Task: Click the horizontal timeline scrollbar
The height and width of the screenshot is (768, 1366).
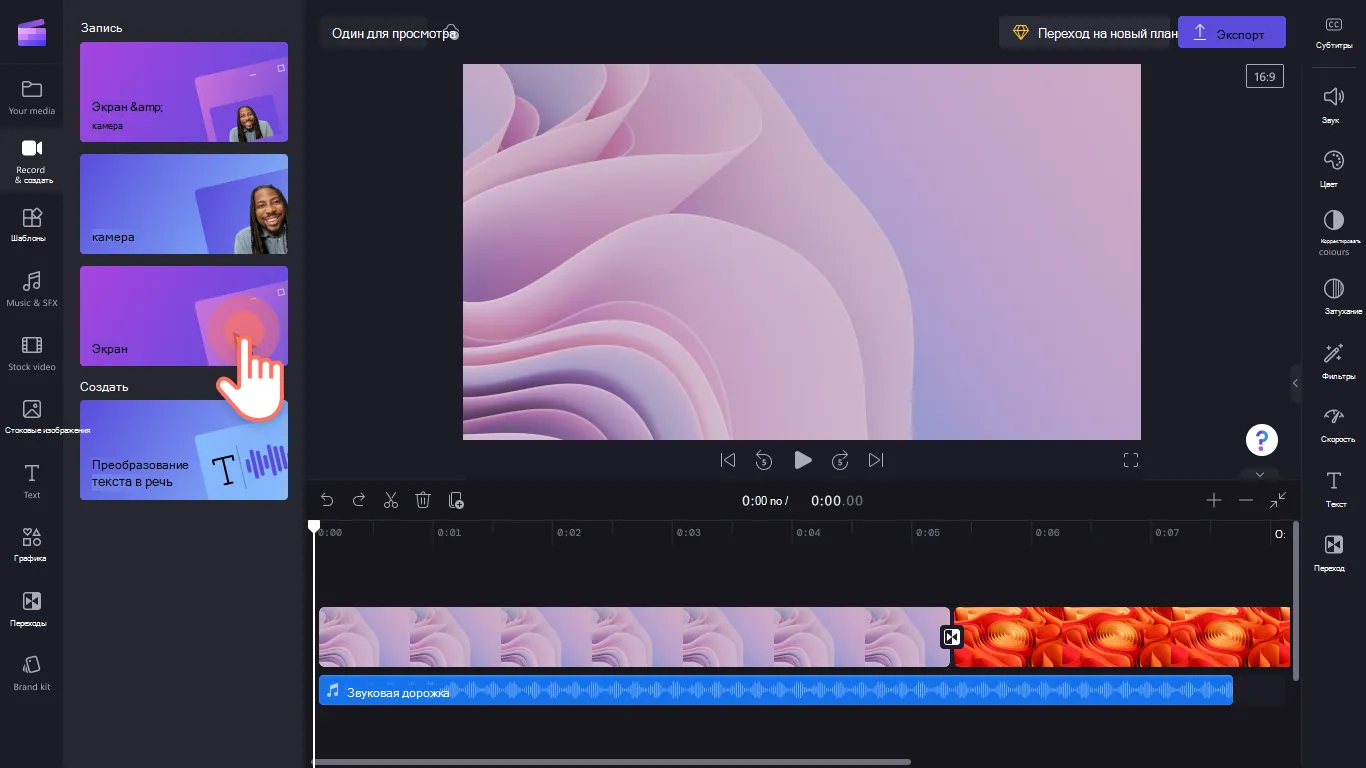Action: coord(612,762)
